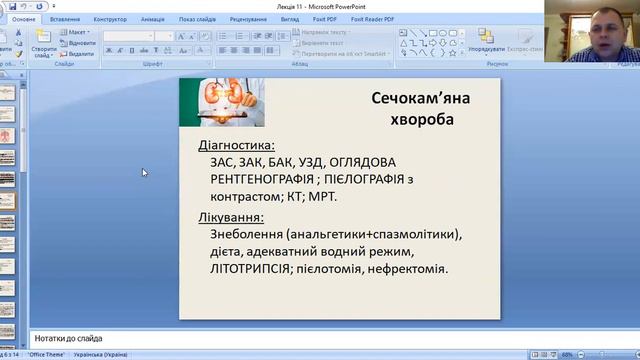Copy selection with the Copy icon
Viewport: 640px width, 360px height.
[x=18, y=43]
